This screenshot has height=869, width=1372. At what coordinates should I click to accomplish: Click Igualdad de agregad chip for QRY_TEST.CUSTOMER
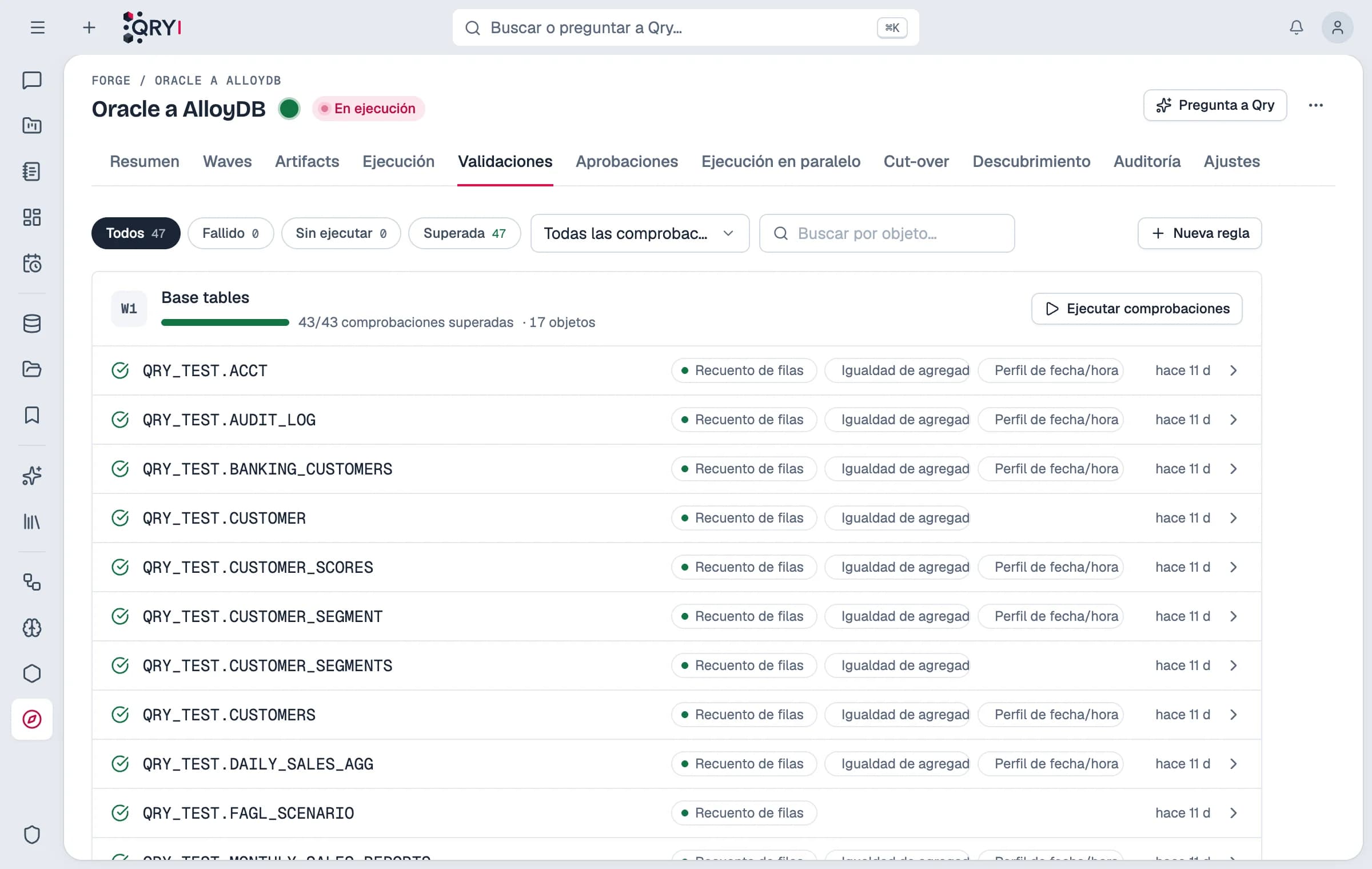[x=897, y=518]
